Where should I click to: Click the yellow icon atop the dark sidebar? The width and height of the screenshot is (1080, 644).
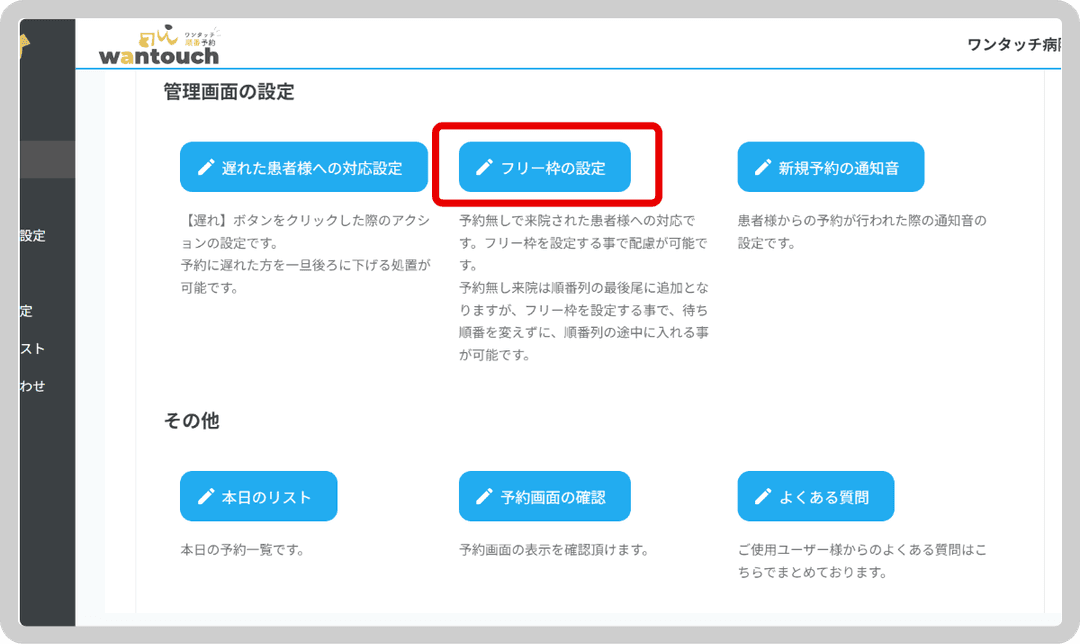pyautogui.click(x=24, y=46)
